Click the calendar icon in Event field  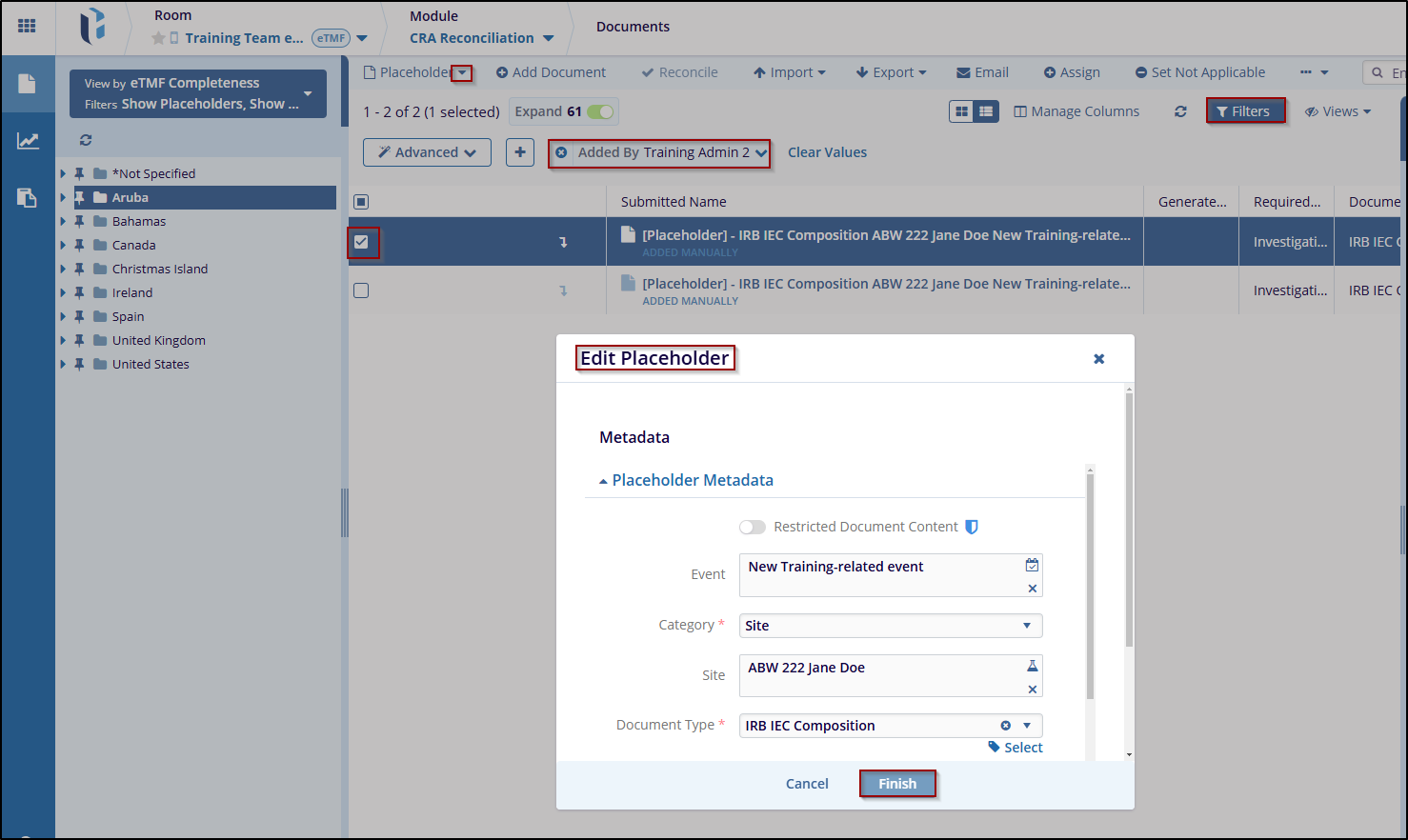[1032, 565]
